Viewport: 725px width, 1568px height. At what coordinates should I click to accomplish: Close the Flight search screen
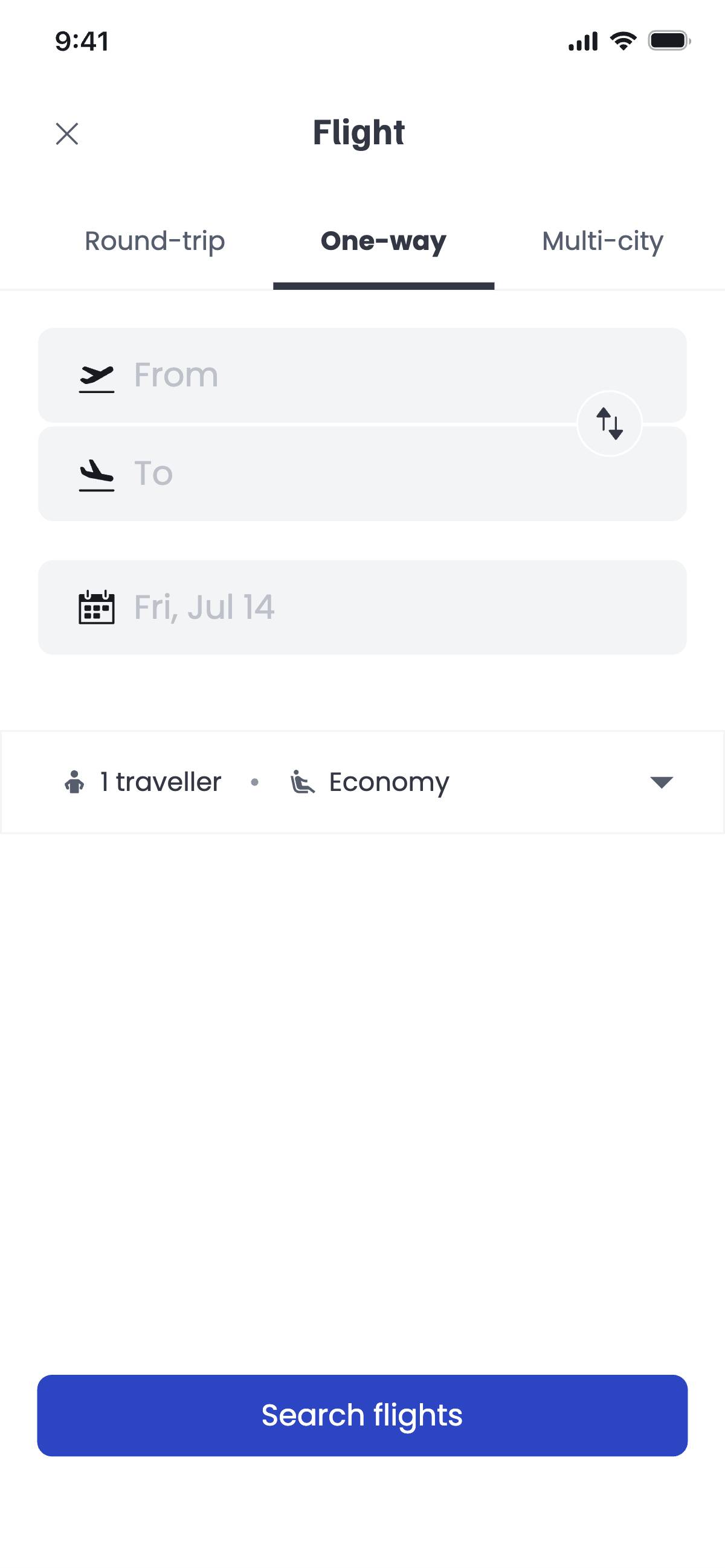[x=67, y=134]
